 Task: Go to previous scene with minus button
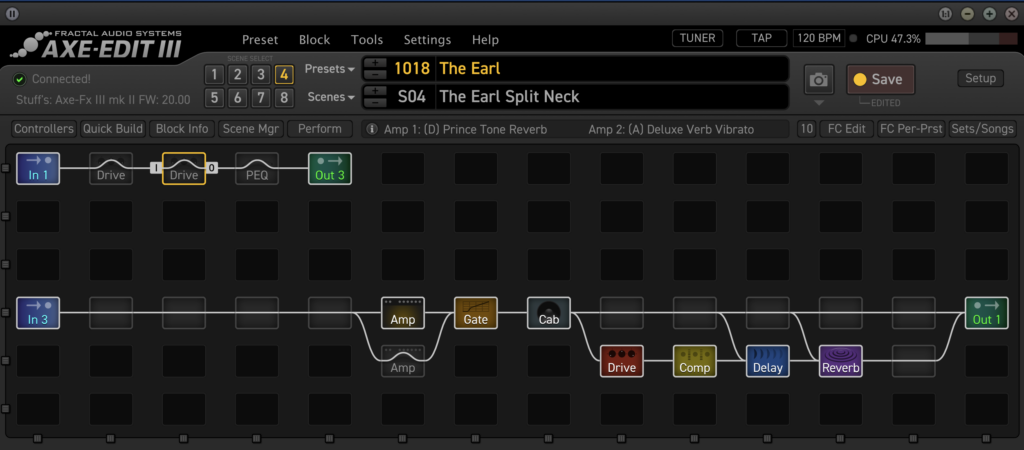(x=375, y=103)
